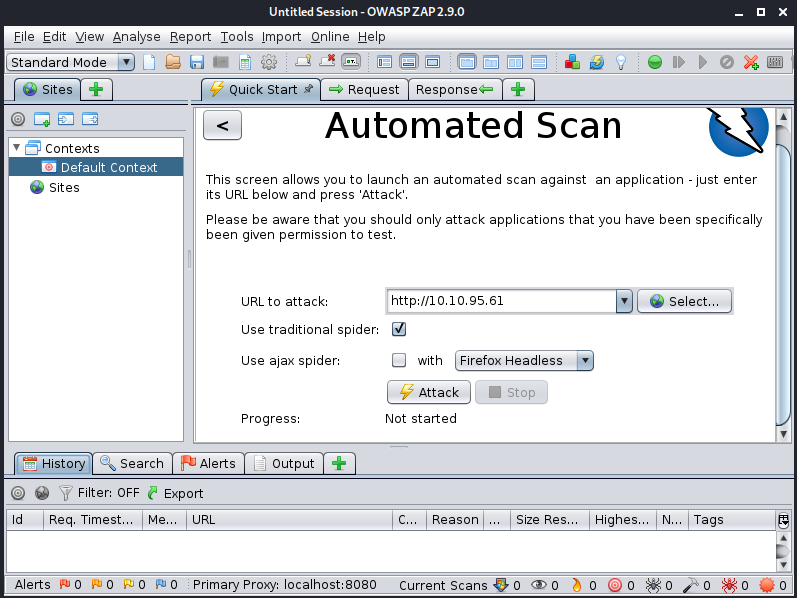
Task: Click the green break toggle circle icon
Action: pos(655,62)
